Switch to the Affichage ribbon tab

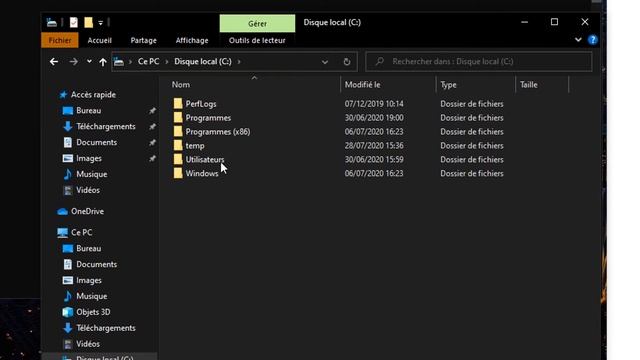(x=192, y=40)
